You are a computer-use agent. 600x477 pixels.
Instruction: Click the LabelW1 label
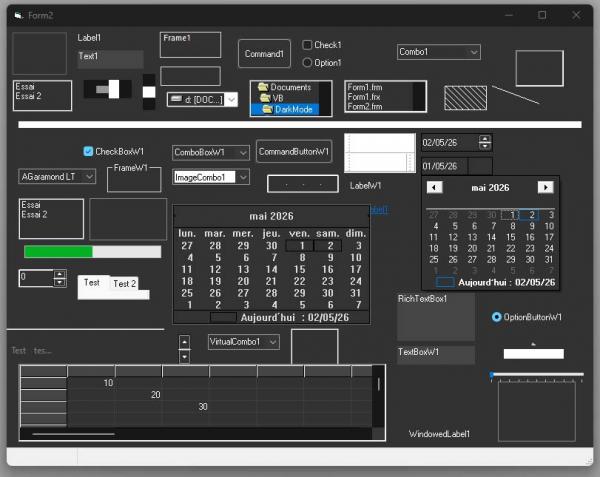coord(365,186)
